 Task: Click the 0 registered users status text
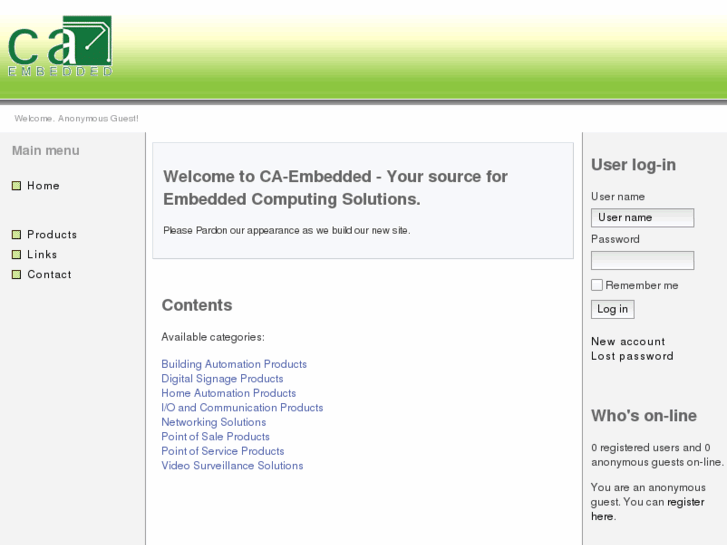[x=657, y=455]
